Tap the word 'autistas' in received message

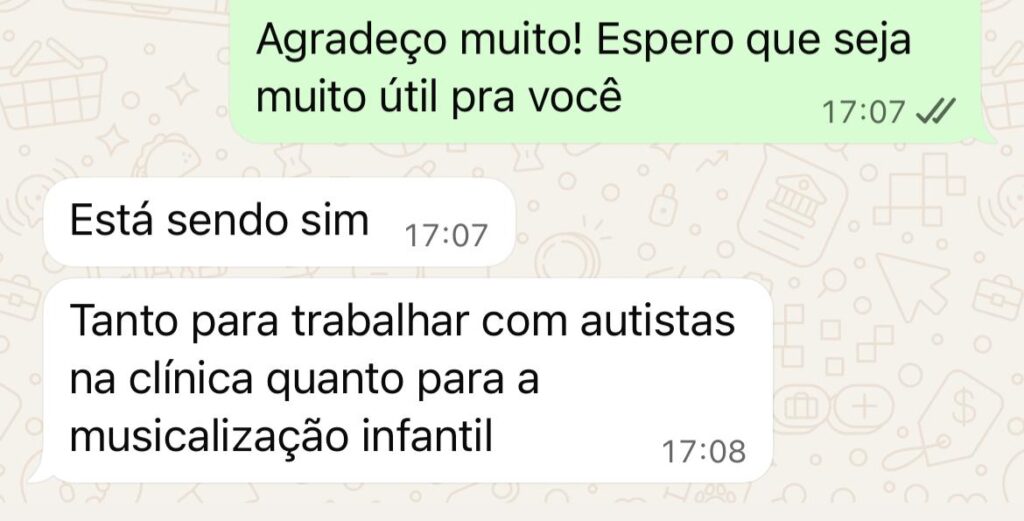pos(658,321)
